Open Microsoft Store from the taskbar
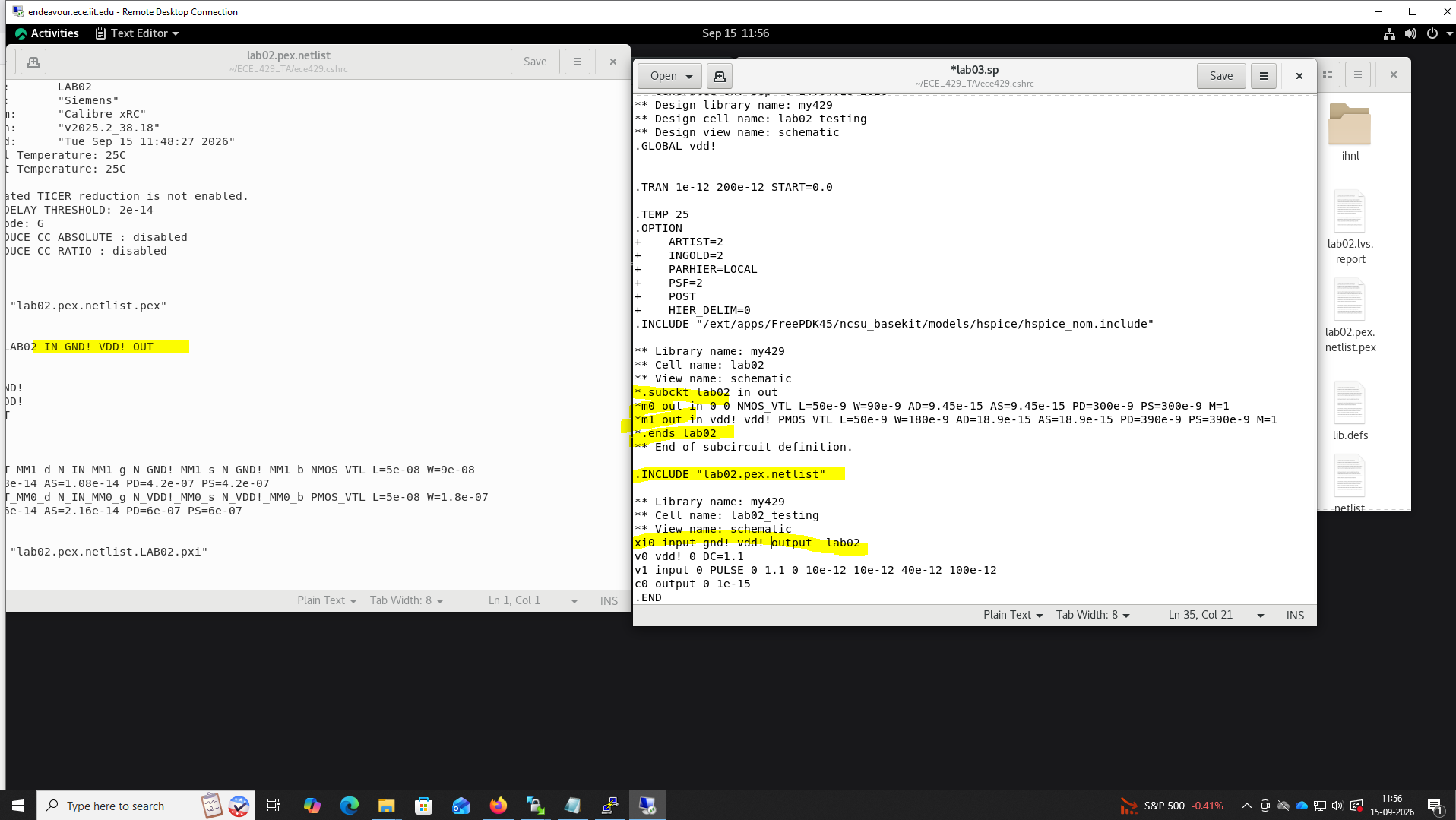1456x820 pixels. coord(423,806)
